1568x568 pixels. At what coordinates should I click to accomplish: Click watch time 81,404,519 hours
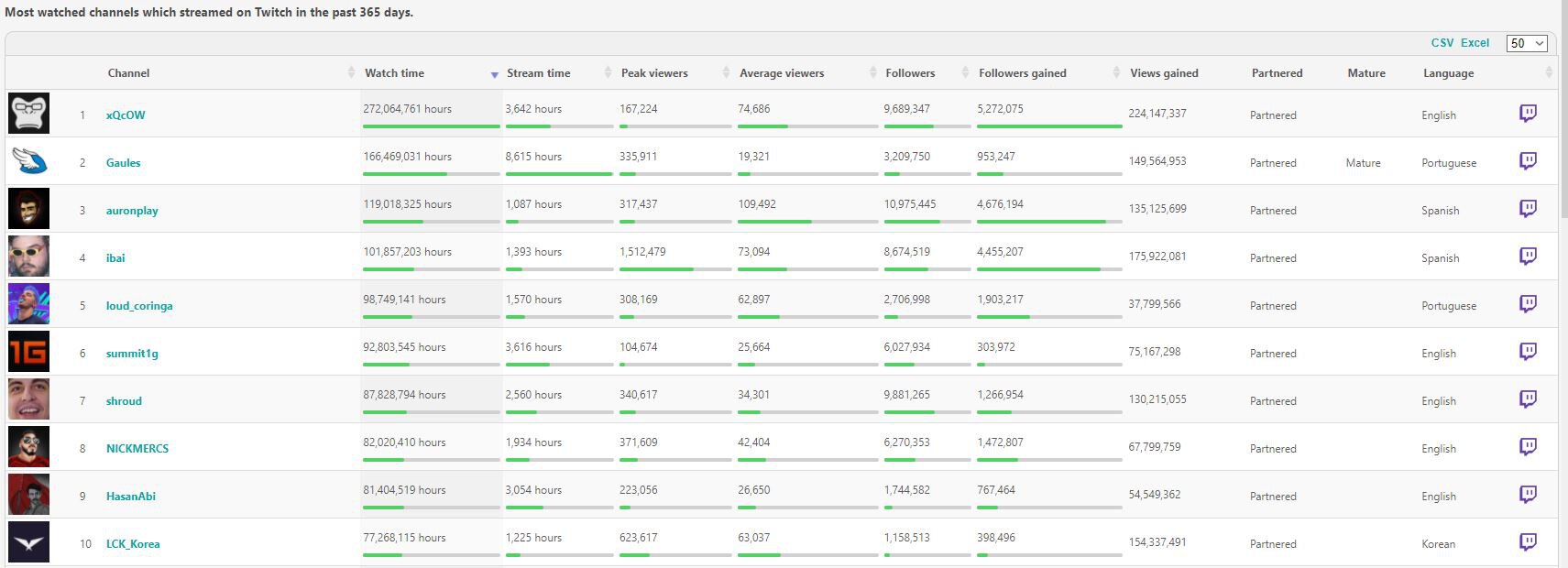click(x=404, y=490)
